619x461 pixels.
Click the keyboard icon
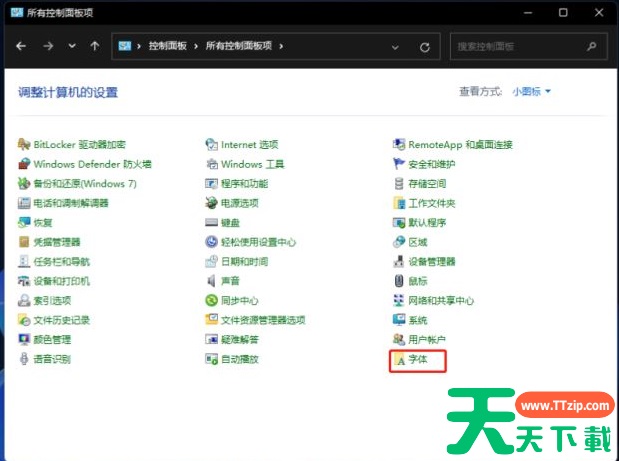coord(212,223)
